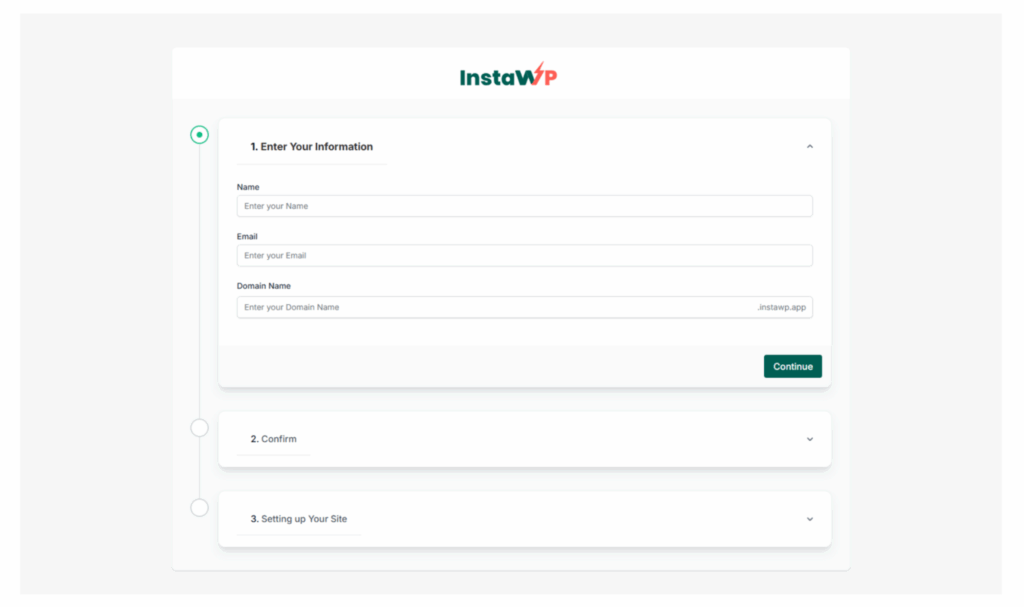Image resolution: width=1024 pixels, height=607 pixels.
Task: Click the Continue button
Action: pos(792,367)
